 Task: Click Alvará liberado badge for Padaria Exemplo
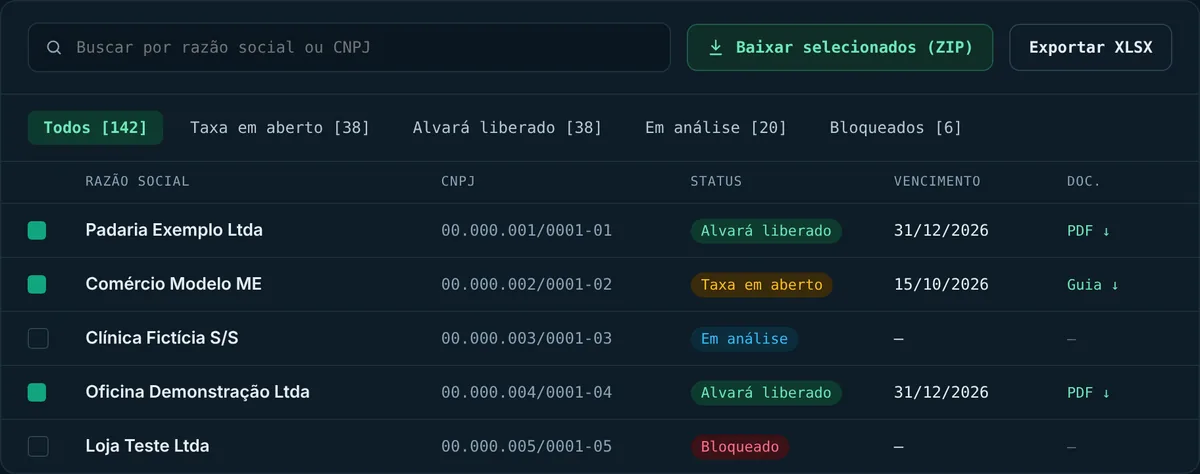766,230
